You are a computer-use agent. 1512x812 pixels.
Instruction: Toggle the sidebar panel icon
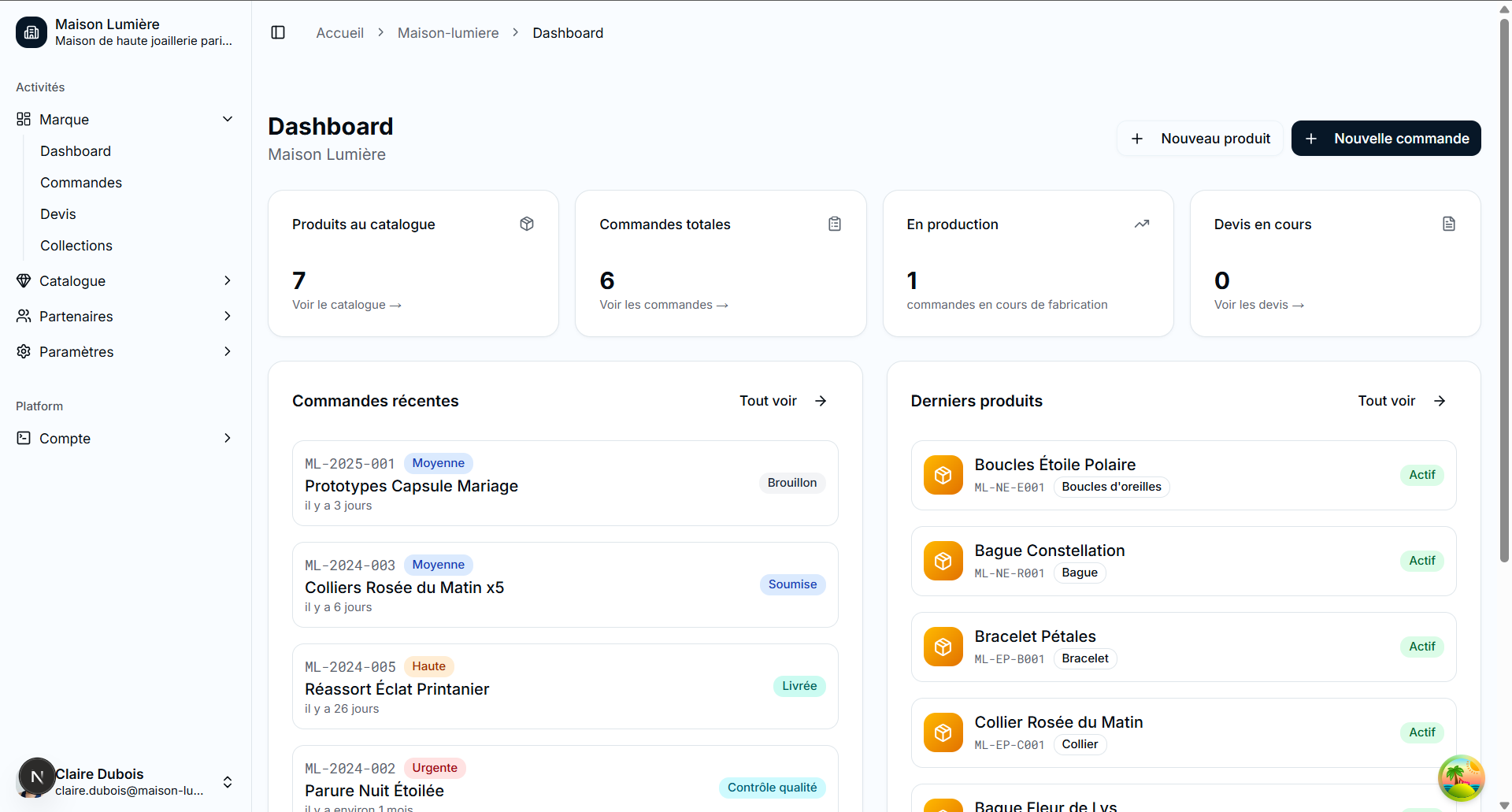point(278,32)
